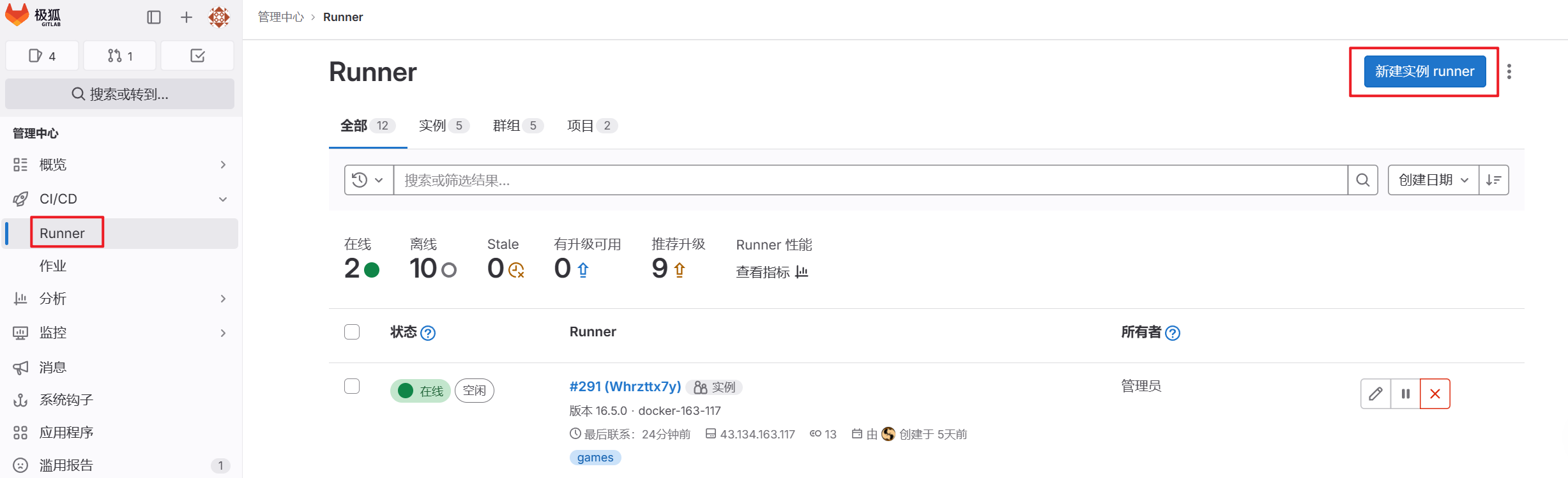1568x478 pixels.
Task: Open the merge requests counter icon
Action: 120,56
